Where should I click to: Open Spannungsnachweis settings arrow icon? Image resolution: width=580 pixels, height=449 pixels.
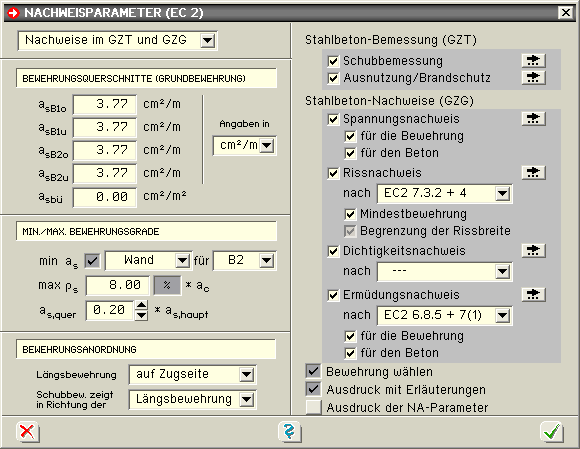click(533, 118)
